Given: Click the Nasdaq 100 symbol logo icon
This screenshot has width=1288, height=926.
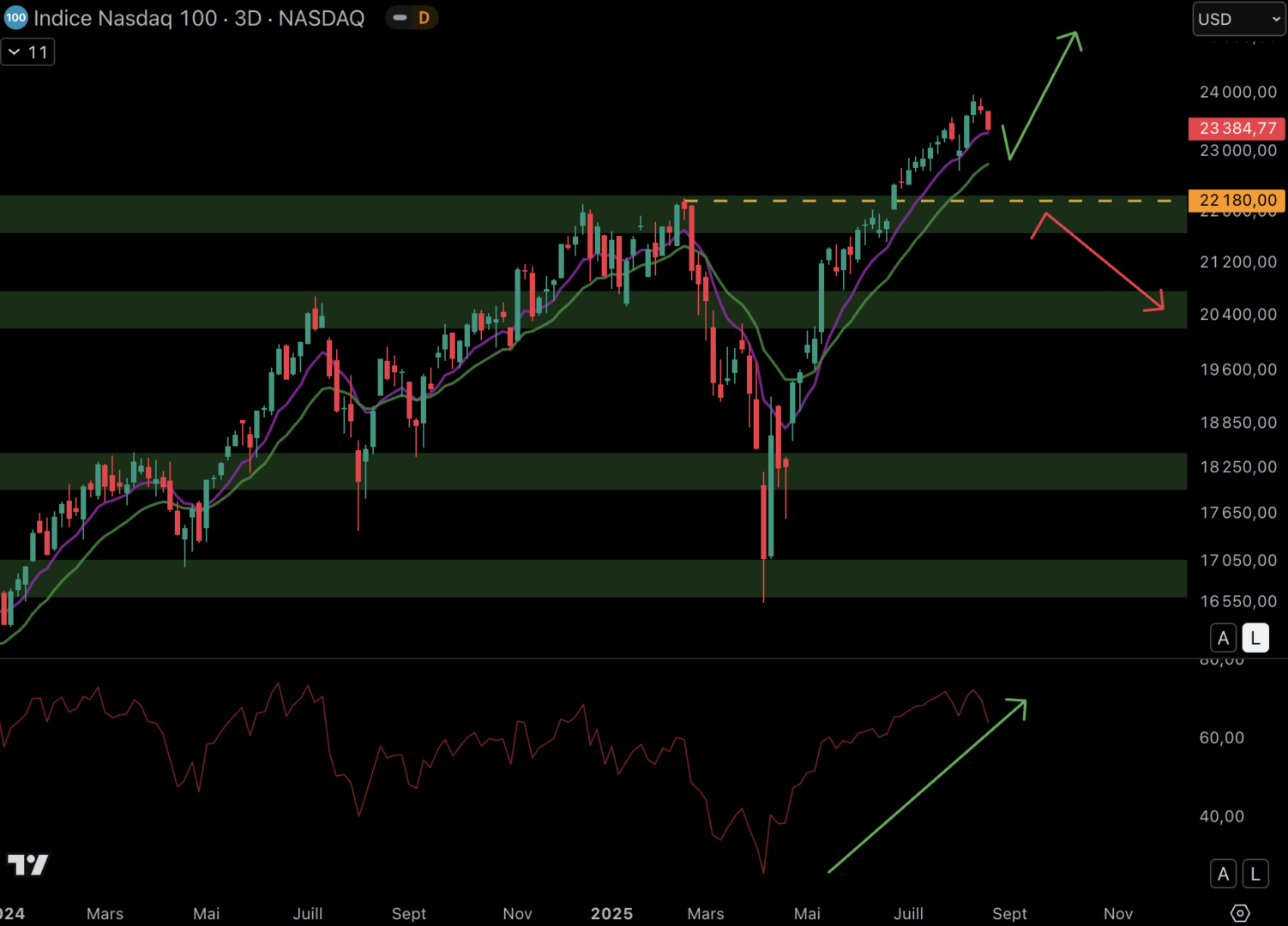Looking at the screenshot, I should (15, 18).
